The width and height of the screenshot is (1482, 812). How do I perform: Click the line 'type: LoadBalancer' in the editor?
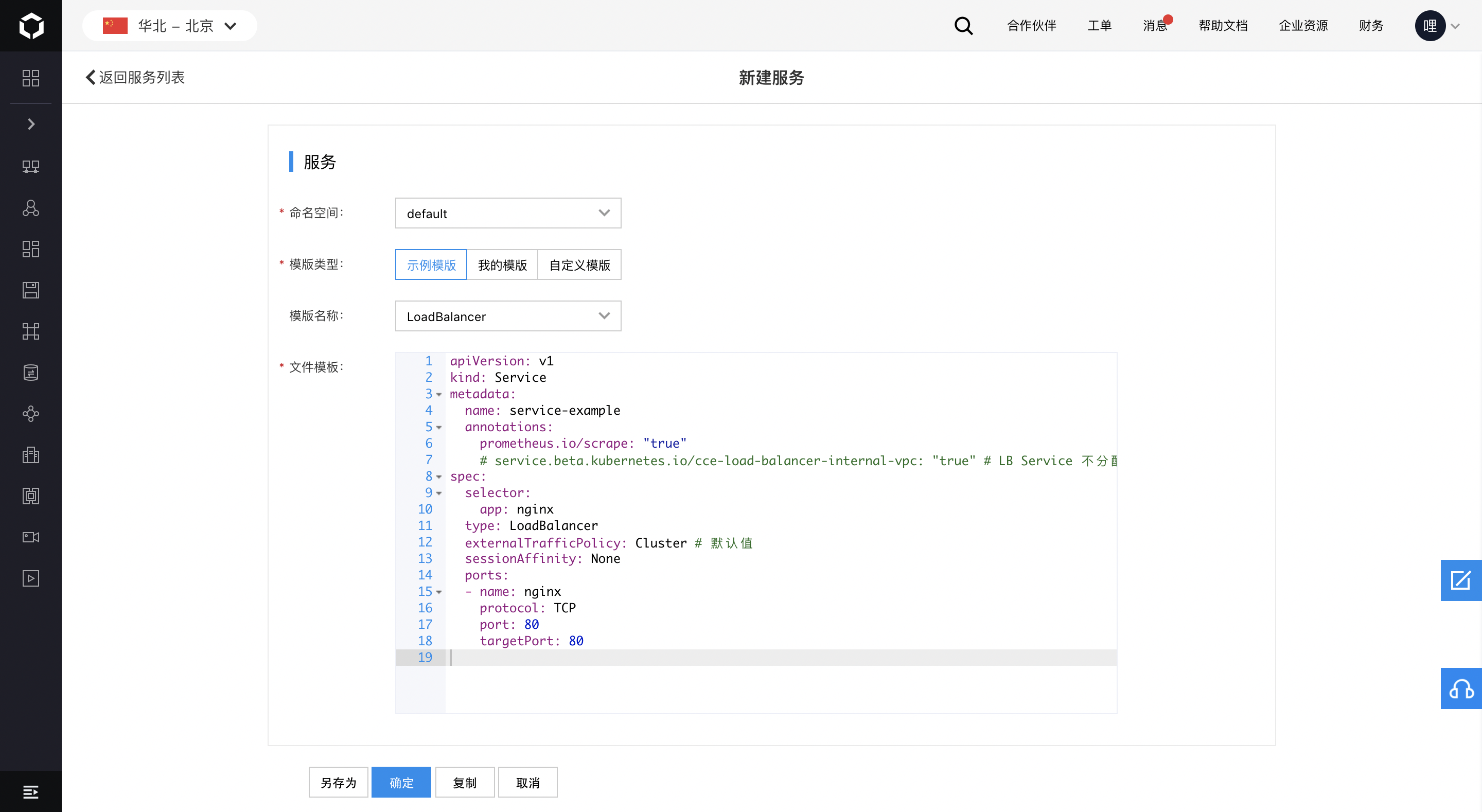pyautogui.click(x=531, y=526)
